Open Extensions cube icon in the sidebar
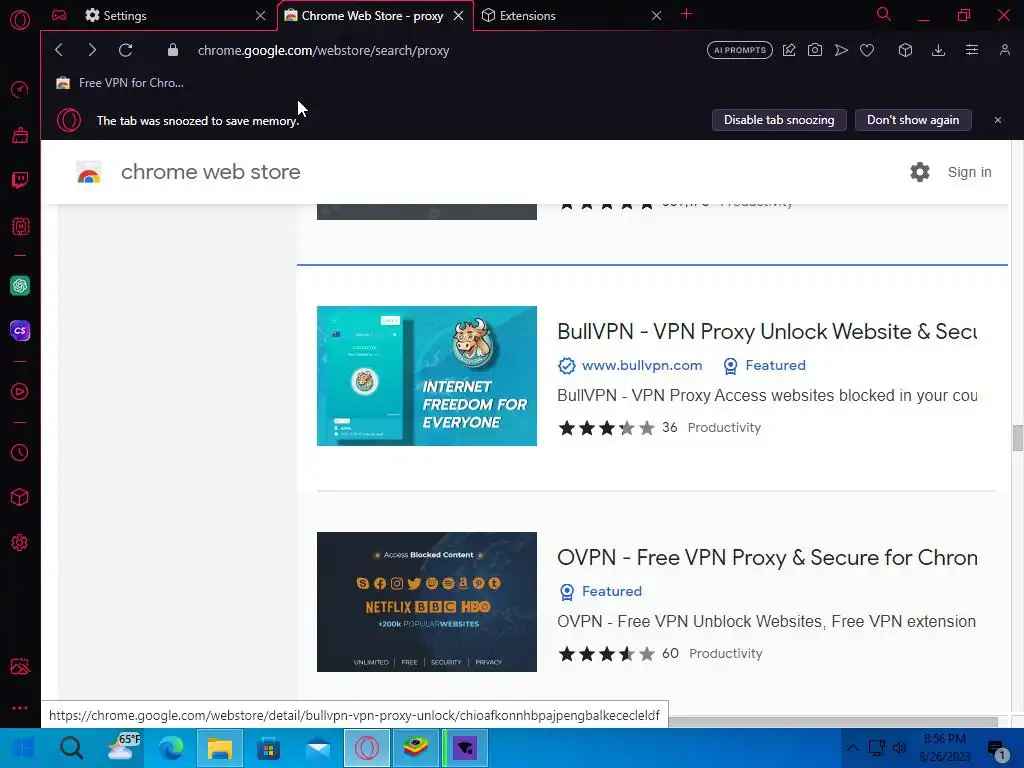 (x=20, y=498)
